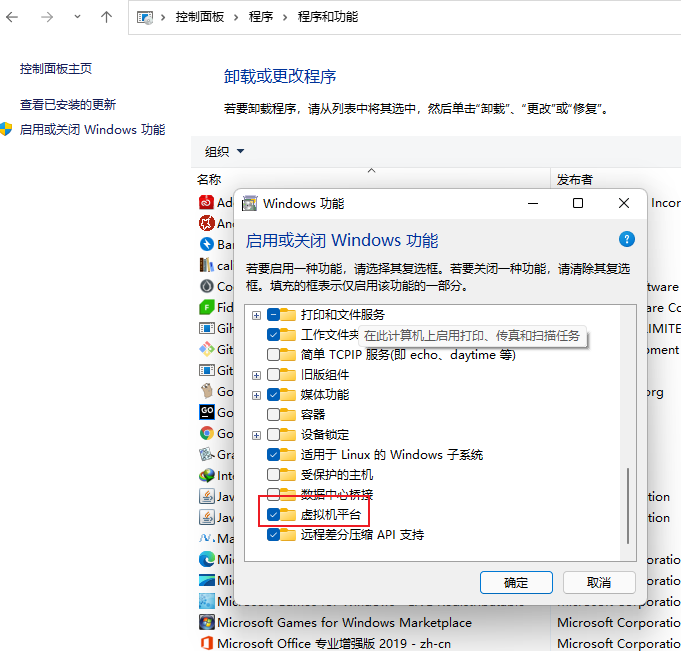Click the back arrow navigation button
Screen dimensions: 681x651
pyautogui.click(x=16, y=17)
